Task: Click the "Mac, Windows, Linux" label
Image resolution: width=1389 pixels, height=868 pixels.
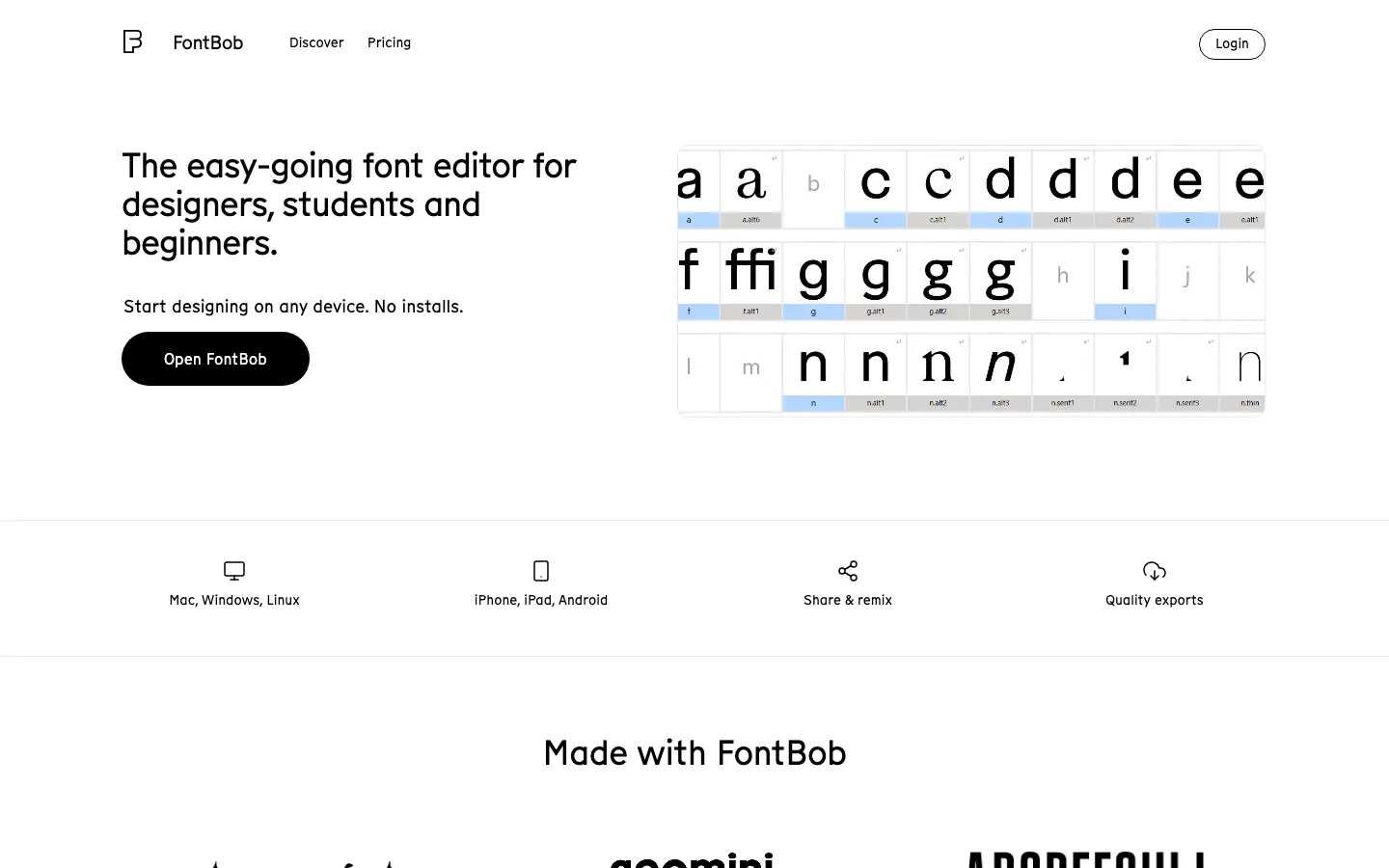Action: tap(234, 600)
